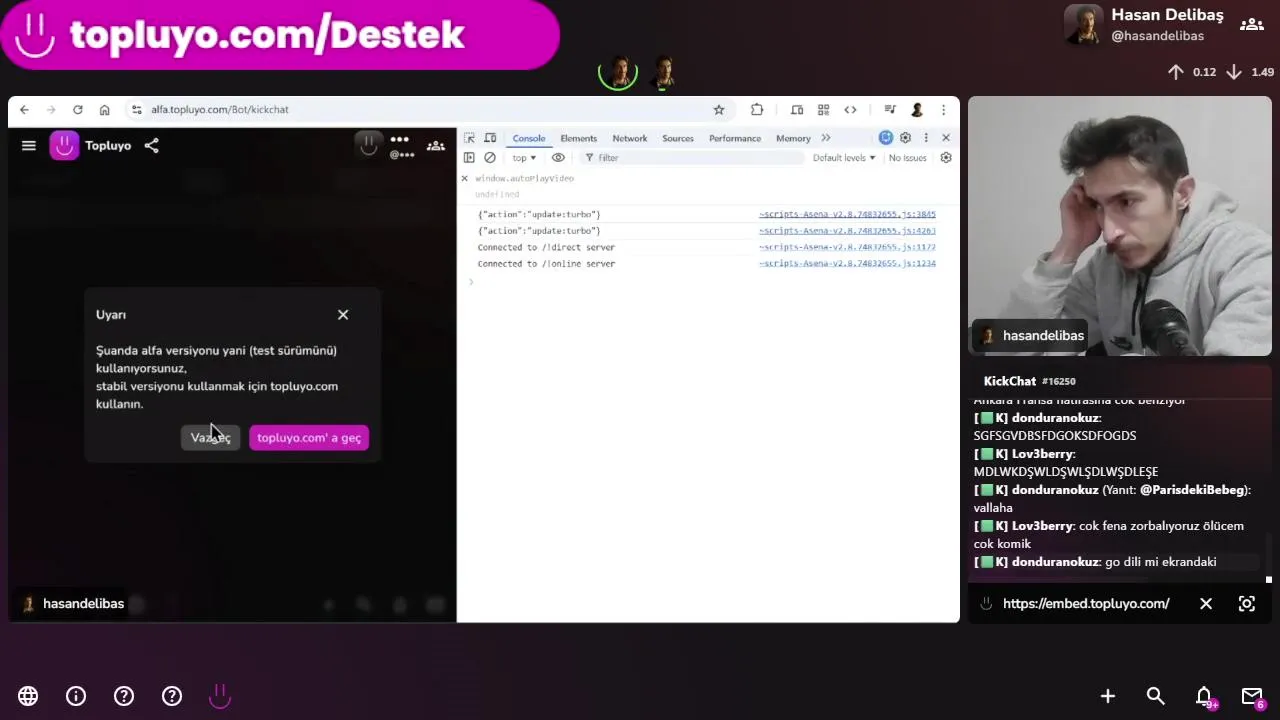This screenshot has width=1280, height=720.
Task: Open the top JavaScript context dropdown
Action: [524, 158]
